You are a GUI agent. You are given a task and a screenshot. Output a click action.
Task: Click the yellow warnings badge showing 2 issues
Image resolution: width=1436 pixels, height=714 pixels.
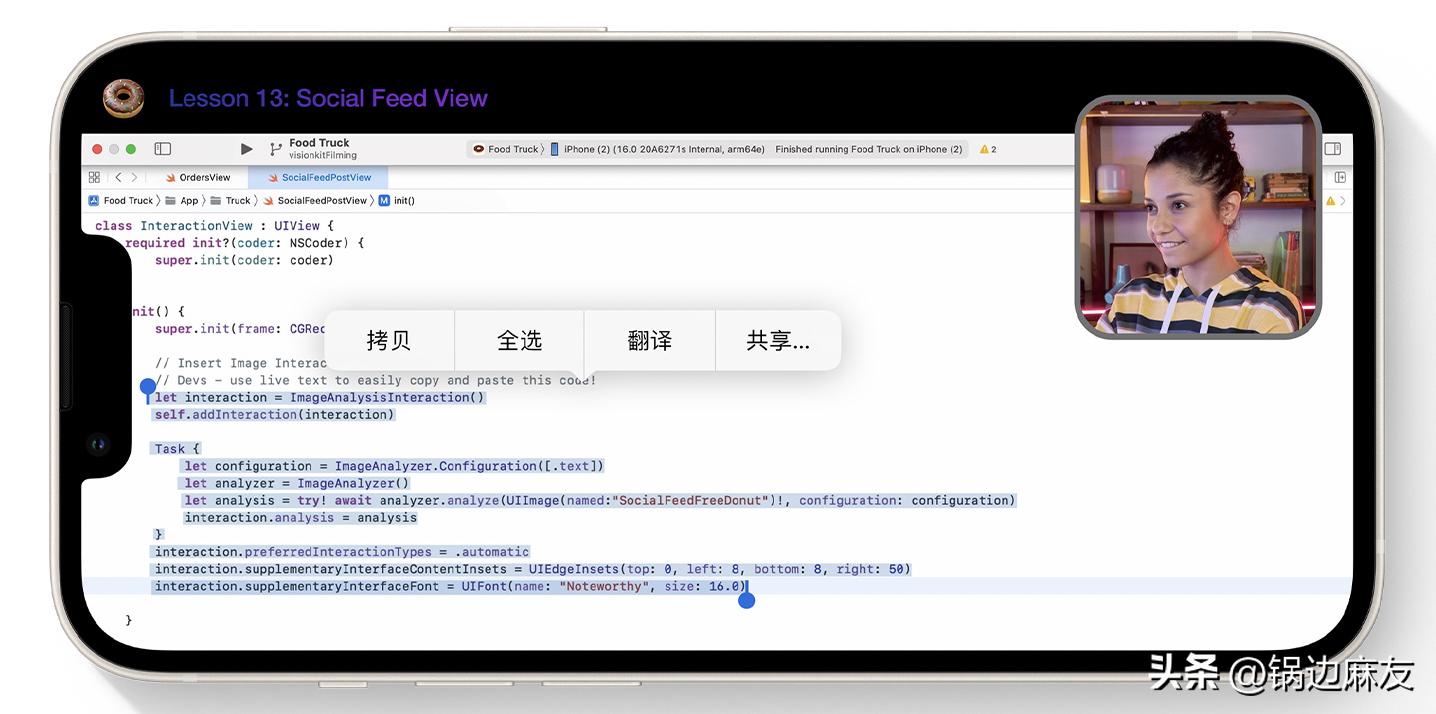987,148
